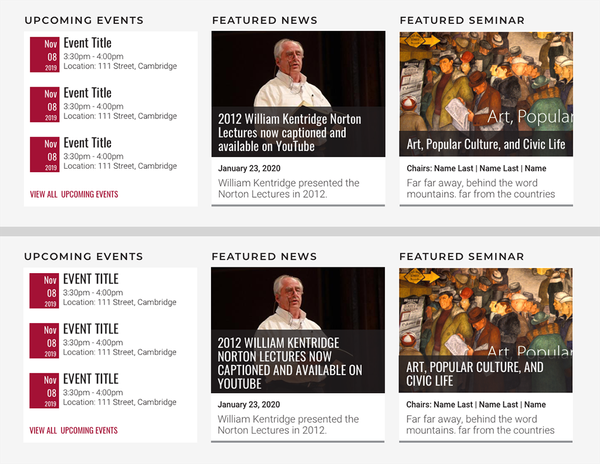Image resolution: width=600 pixels, height=464 pixels.
Task: Open the title-case '2012 William Kentridge Norton Lectures' headline
Action: [289, 132]
